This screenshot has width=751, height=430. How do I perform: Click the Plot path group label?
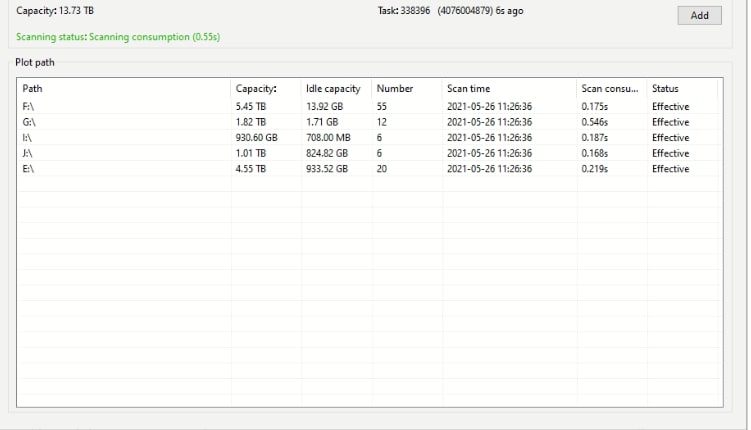pyautogui.click(x=34, y=62)
